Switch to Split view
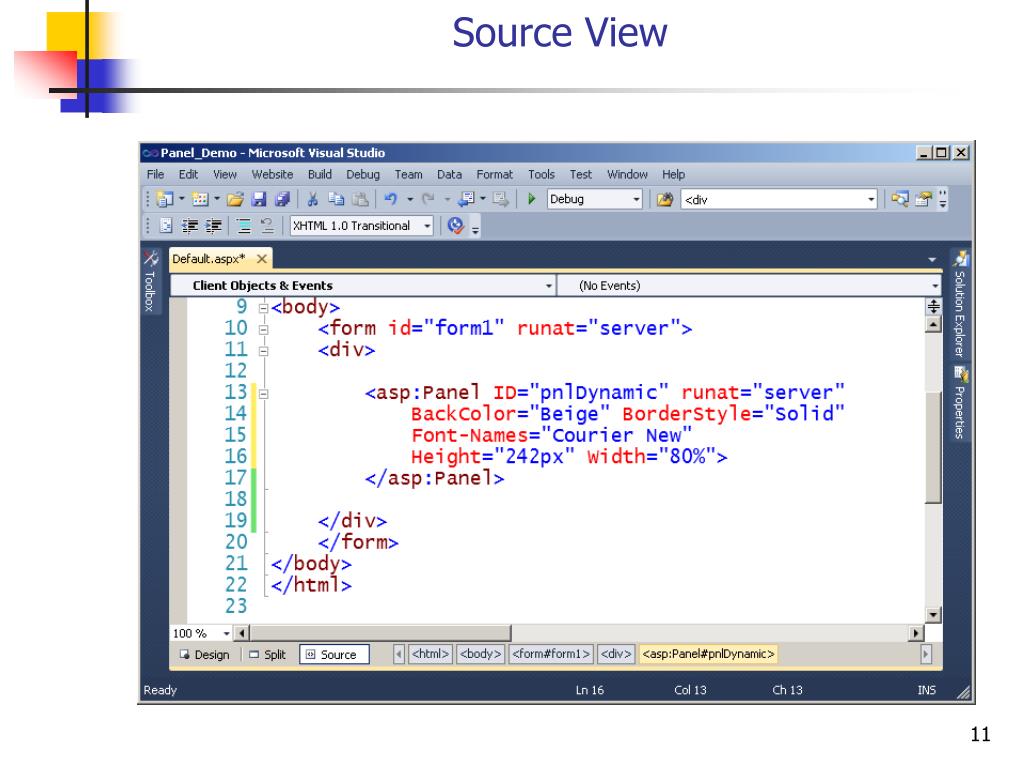 tap(268, 654)
